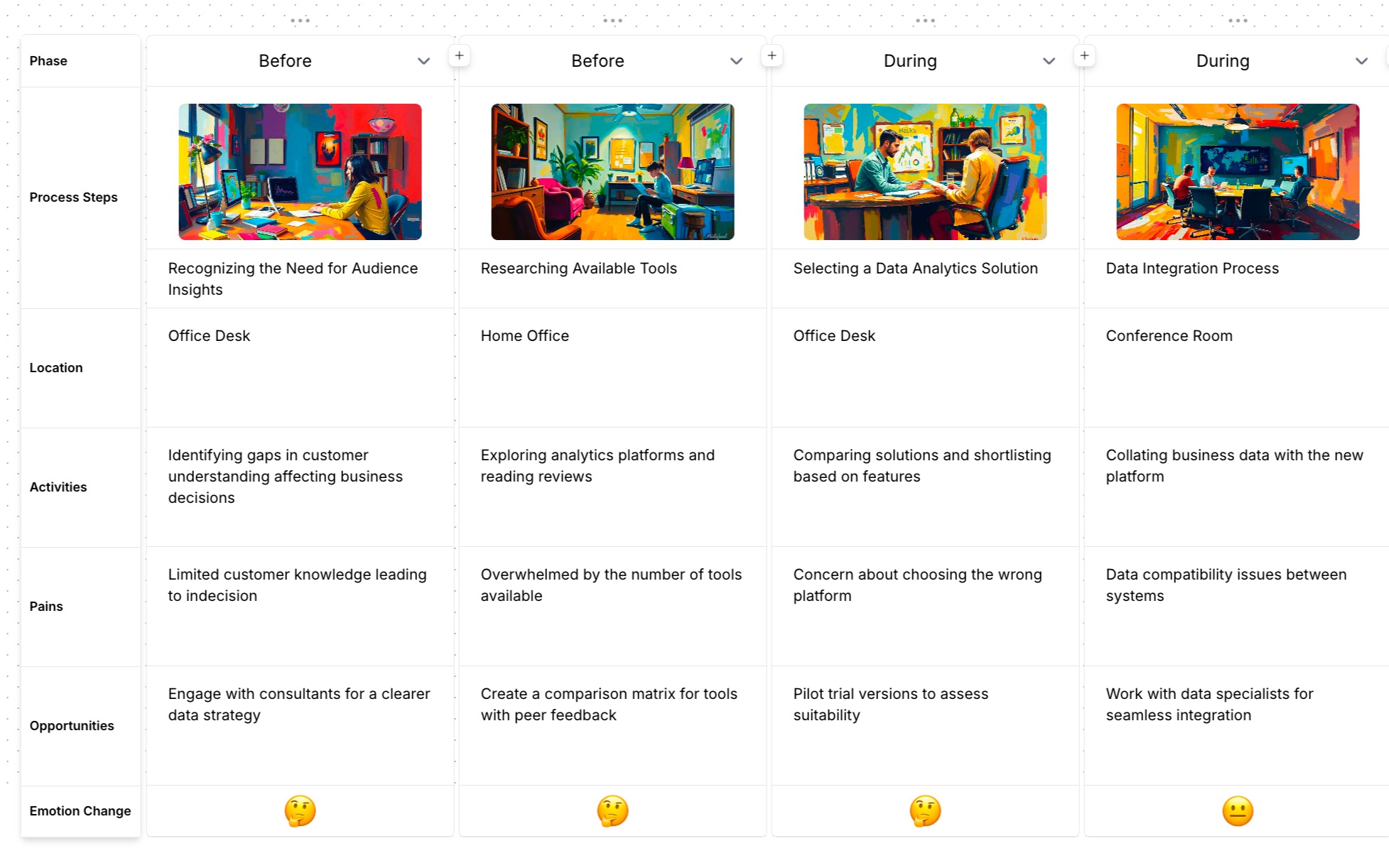Select the Process Steps row label
The width and height of the screenshot is (1389, 868).
[73, 197]
